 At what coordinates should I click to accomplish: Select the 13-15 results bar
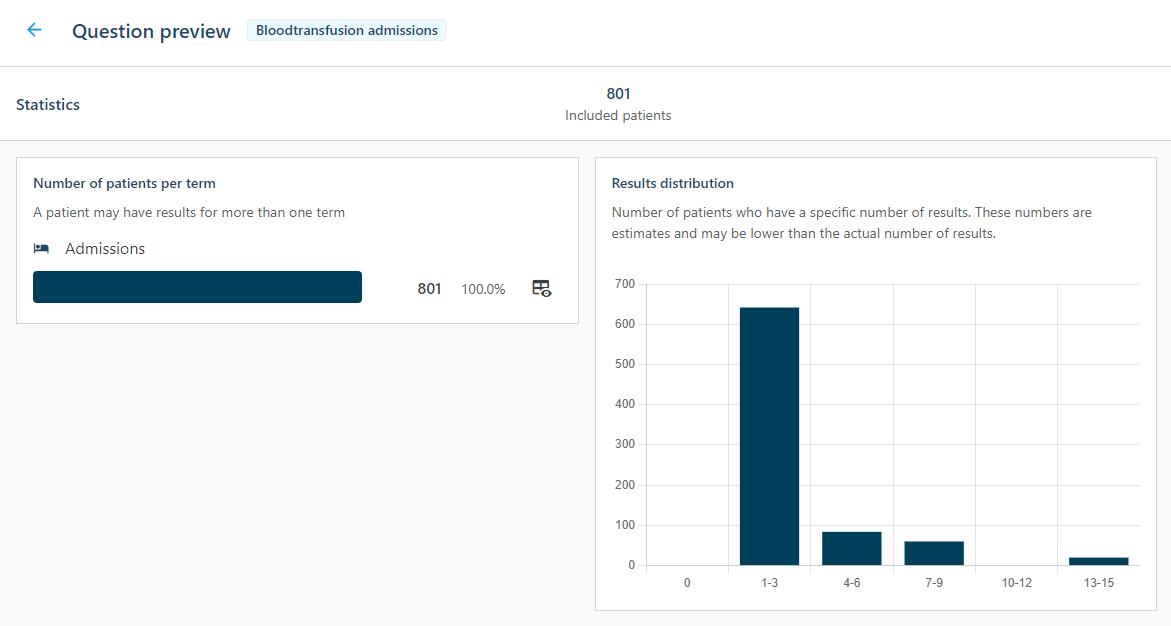click(1098, 561)
